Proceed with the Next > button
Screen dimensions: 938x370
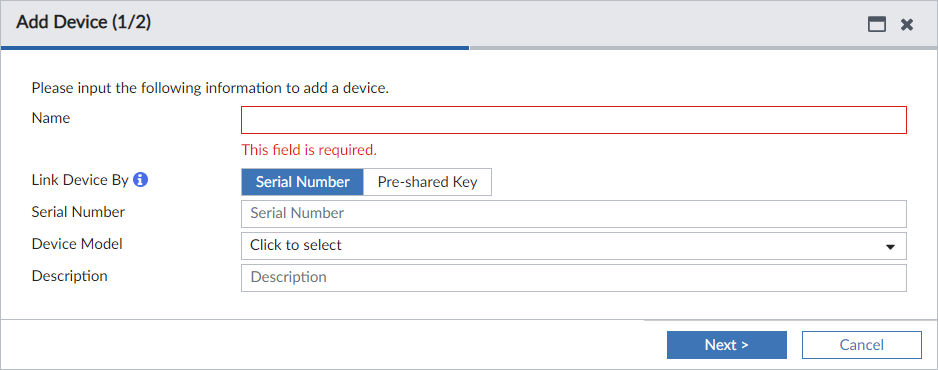[727, 345]
